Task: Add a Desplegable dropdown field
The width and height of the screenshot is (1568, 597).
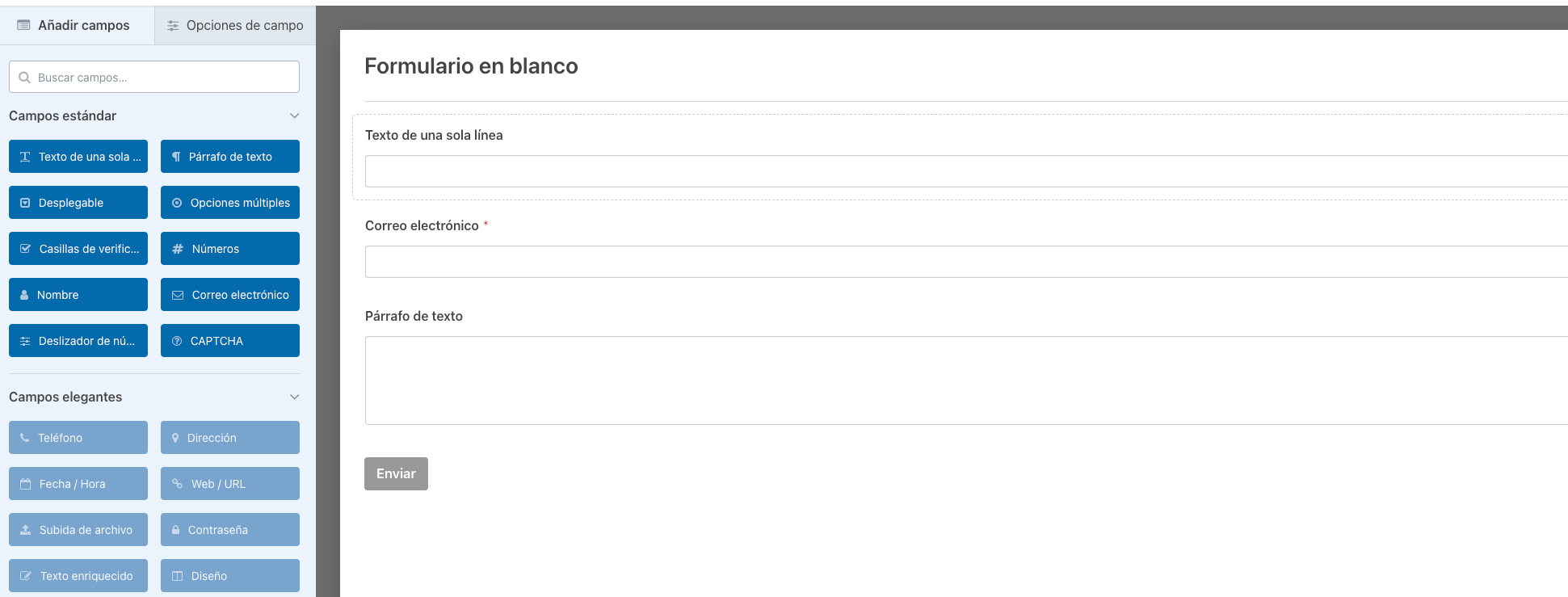Action: pyautogui.click(x=78, y=203)
